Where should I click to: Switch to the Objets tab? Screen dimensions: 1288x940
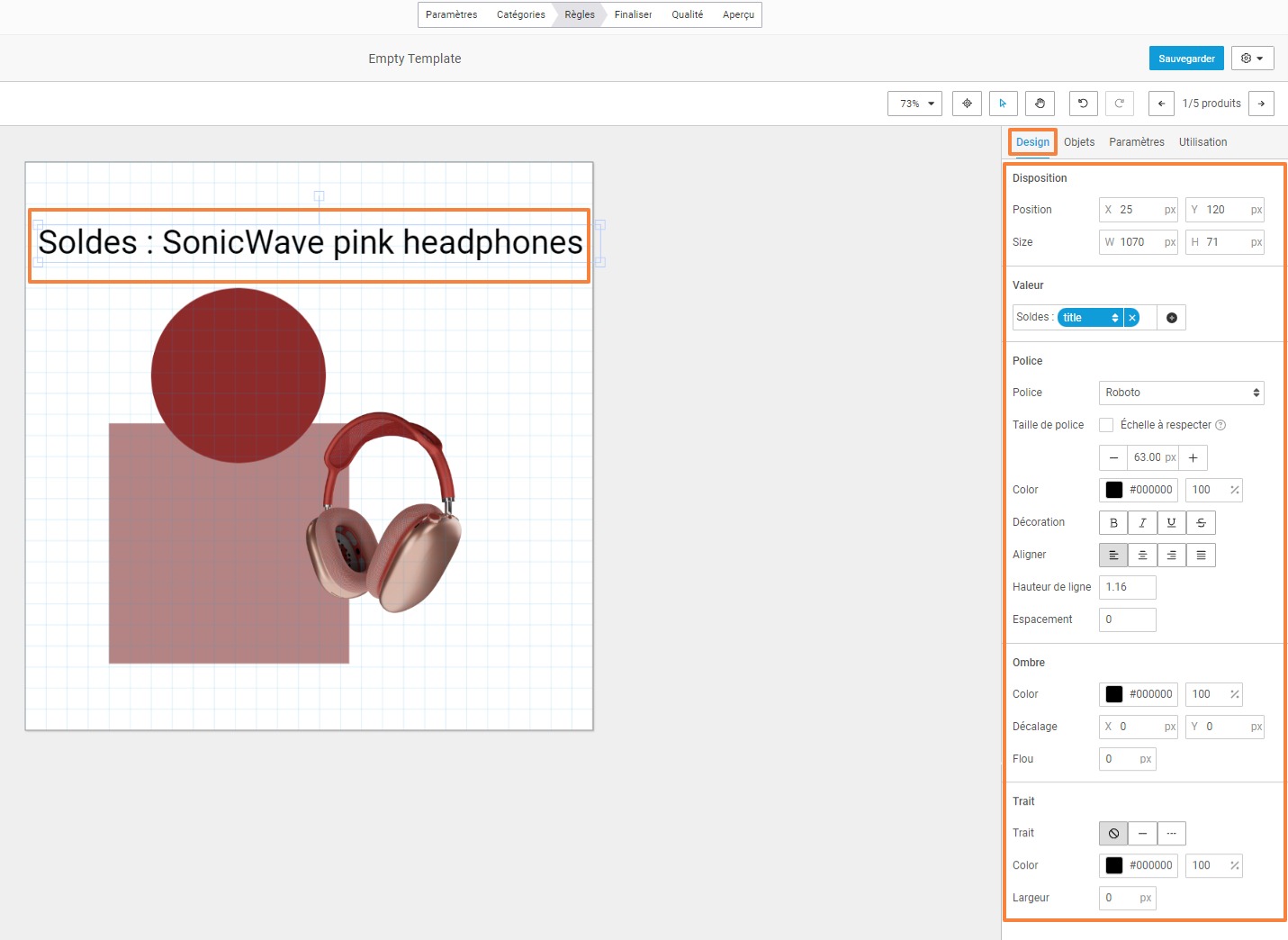1079,142
